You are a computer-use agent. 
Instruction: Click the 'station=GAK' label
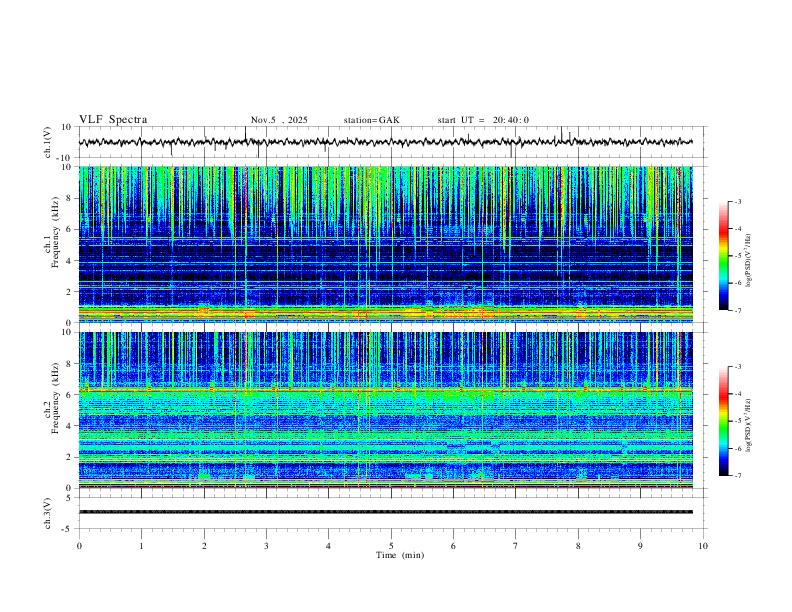tap(371, 120)
